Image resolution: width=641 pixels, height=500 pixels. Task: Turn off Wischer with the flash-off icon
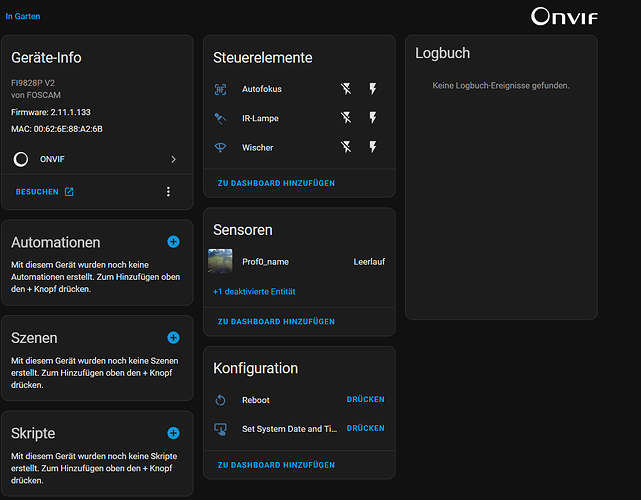346,147
